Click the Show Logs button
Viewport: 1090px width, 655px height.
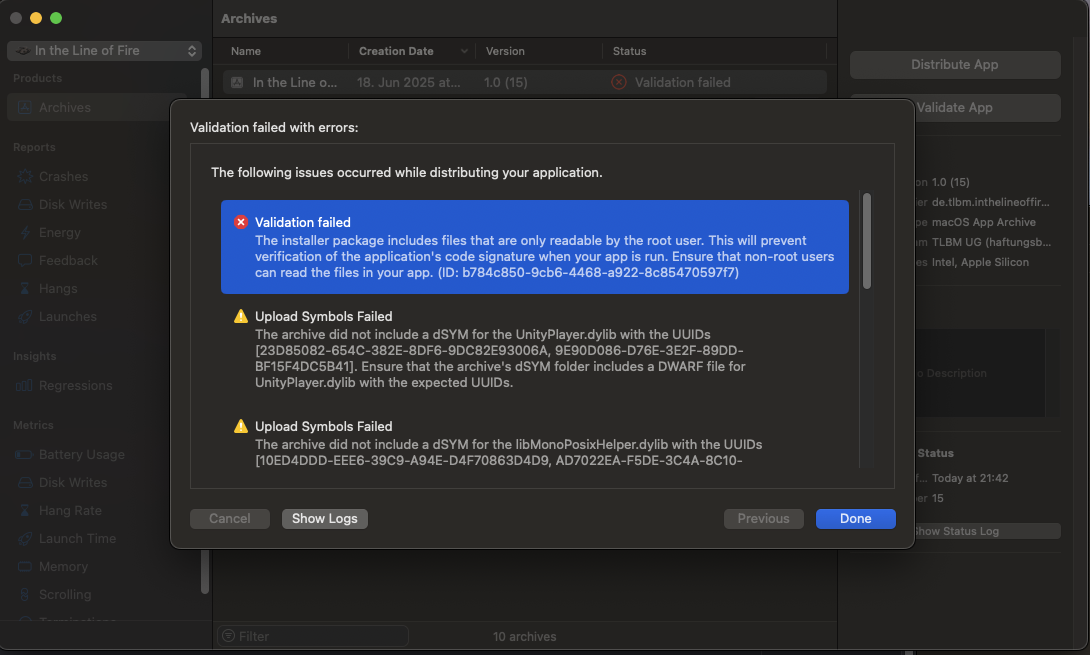point(325,519)
